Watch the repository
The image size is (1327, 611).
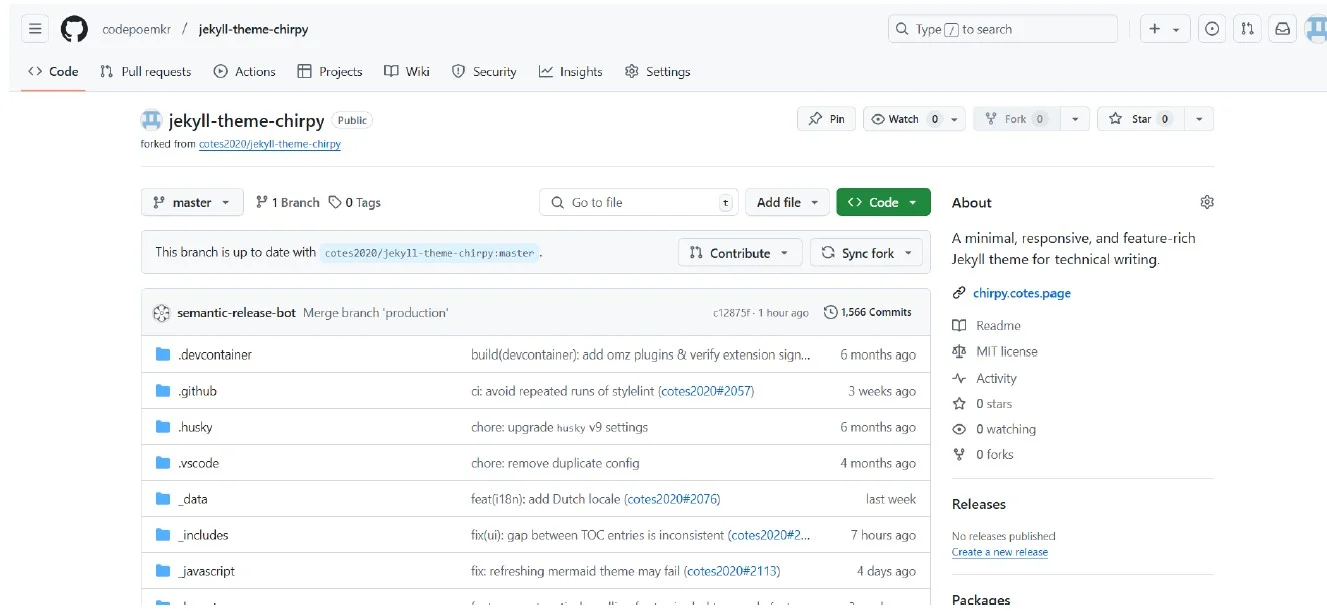[x=902, y=118]
